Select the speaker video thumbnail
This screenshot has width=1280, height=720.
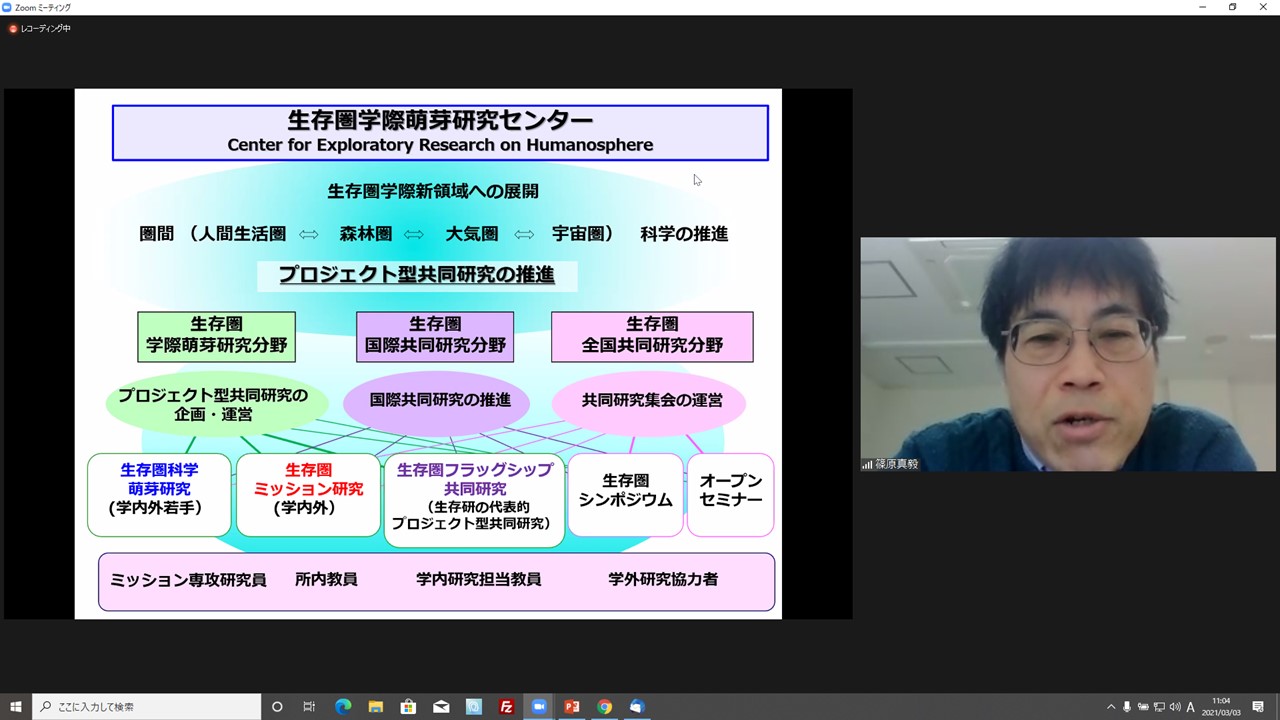1068,354
